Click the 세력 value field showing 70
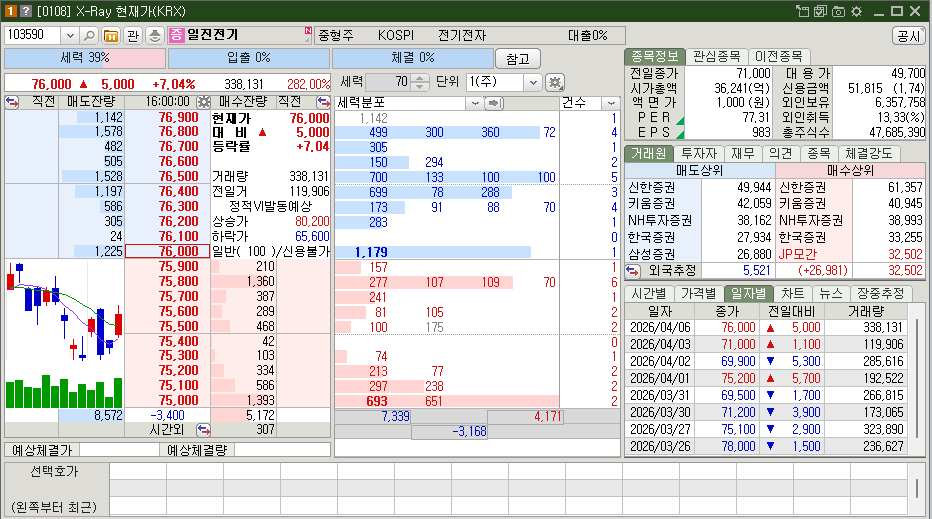Viewport: 932px width, 519px height. tap(389, 83)
